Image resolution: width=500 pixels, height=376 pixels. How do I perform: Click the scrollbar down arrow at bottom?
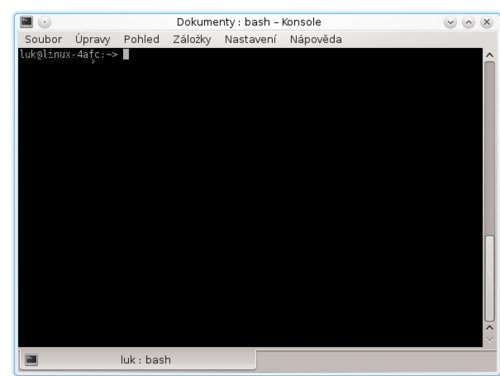click(x=489, y=339)
